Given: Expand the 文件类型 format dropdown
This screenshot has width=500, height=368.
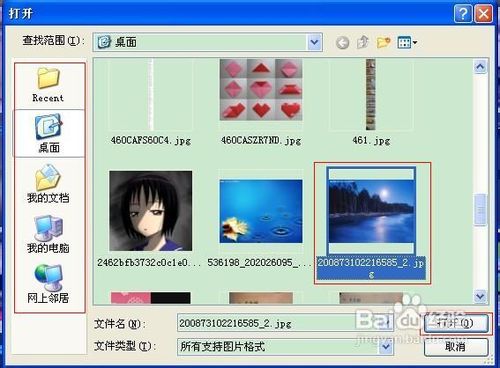Looking at the screenshot, I should [386, 347].
